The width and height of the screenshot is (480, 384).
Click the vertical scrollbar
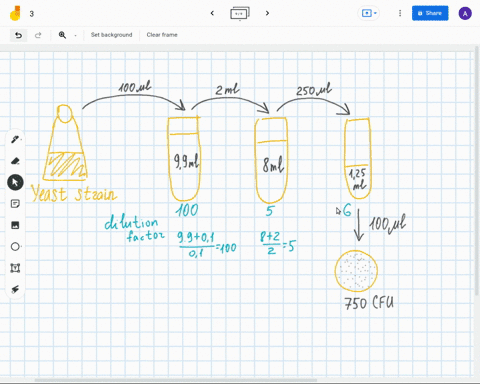(x=477, y=172)
